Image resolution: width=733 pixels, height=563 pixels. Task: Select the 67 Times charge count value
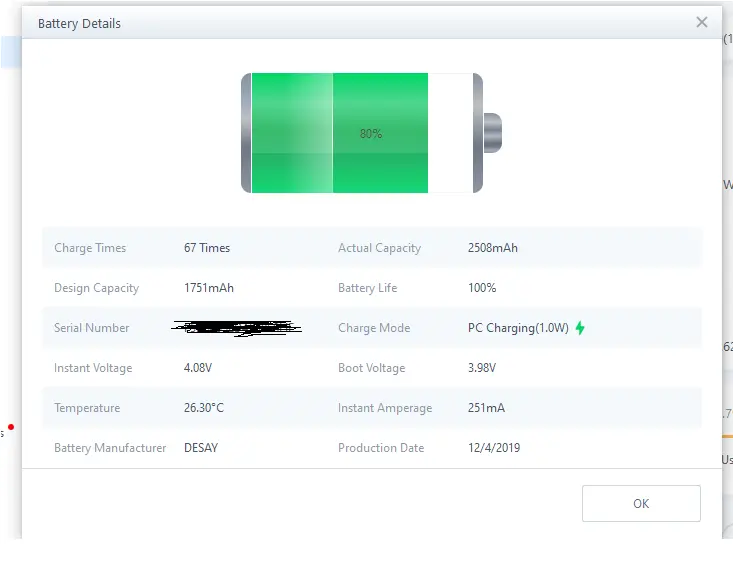point(207,248)
